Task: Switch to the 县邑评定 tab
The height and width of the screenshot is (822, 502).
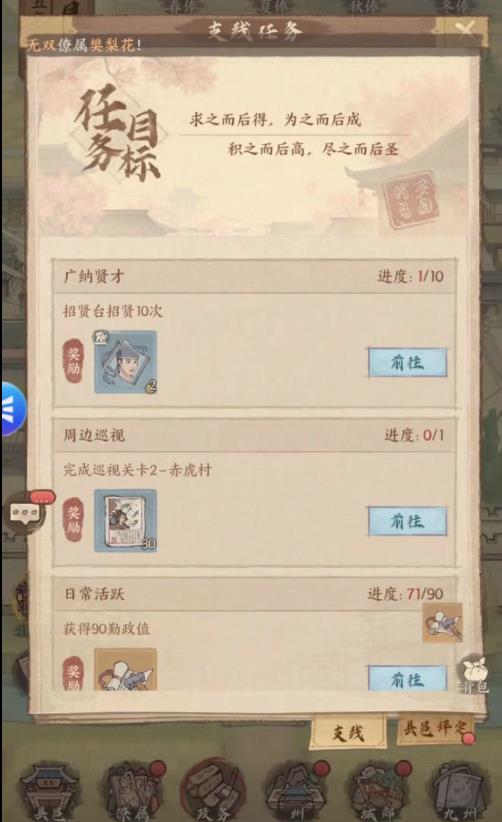Action: (433, 729)
